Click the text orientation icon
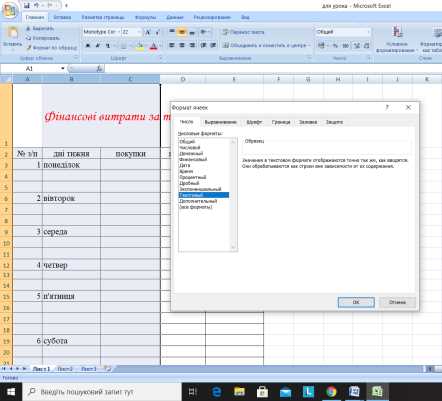The width and height of the screenshot is (442, 401). point(204,32)
